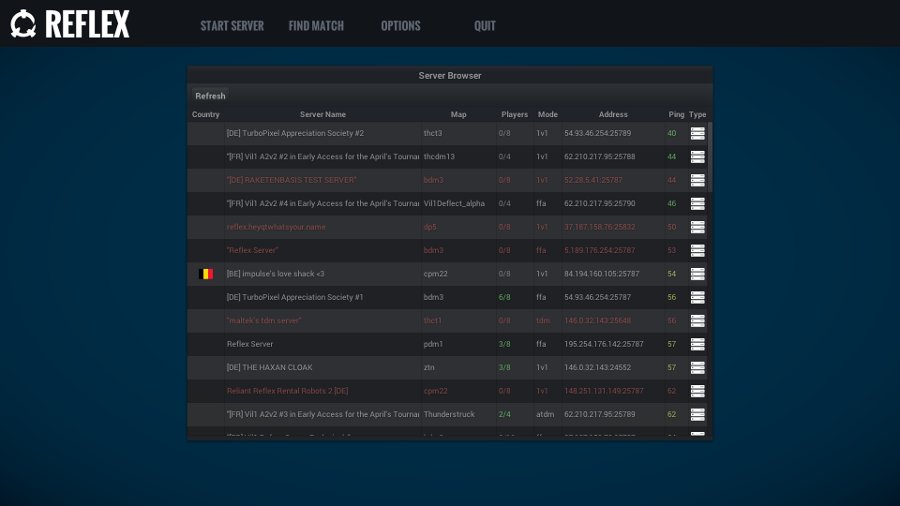
Task: Click the "6/8" players count
Action: pos(505,297)
